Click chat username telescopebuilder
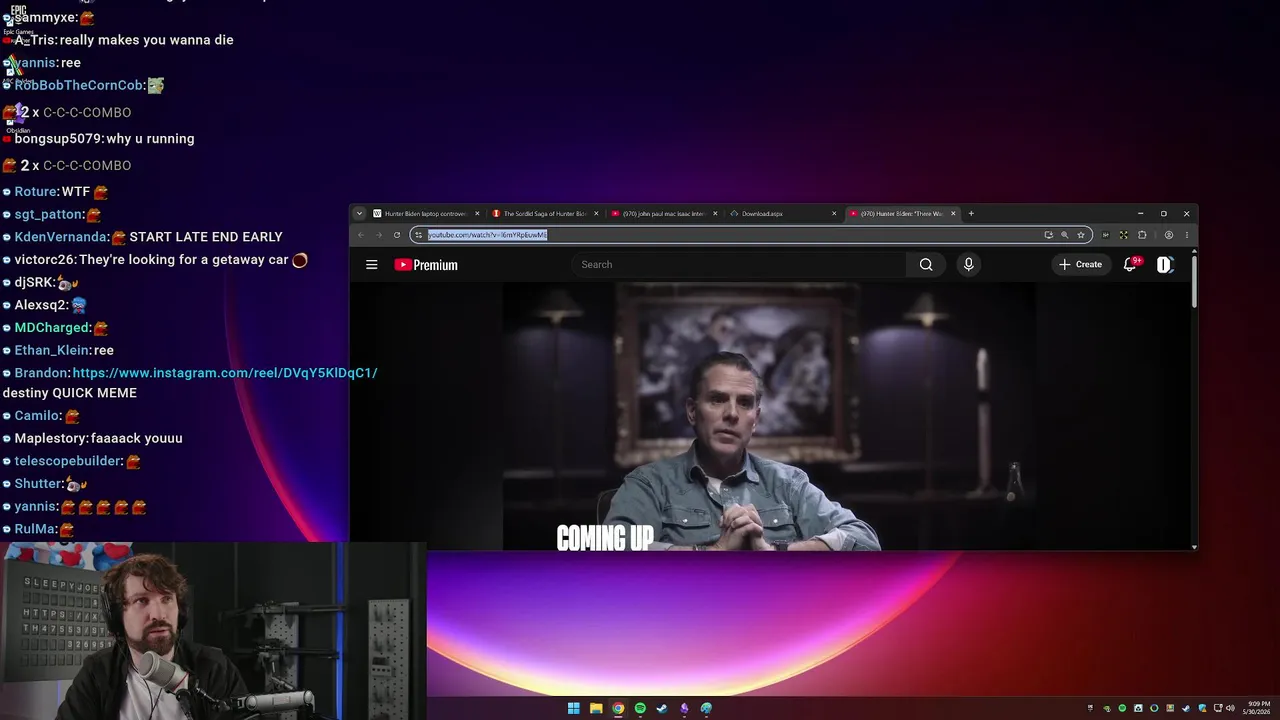The width and height of the screenshot is (1280, 720). 68,461
